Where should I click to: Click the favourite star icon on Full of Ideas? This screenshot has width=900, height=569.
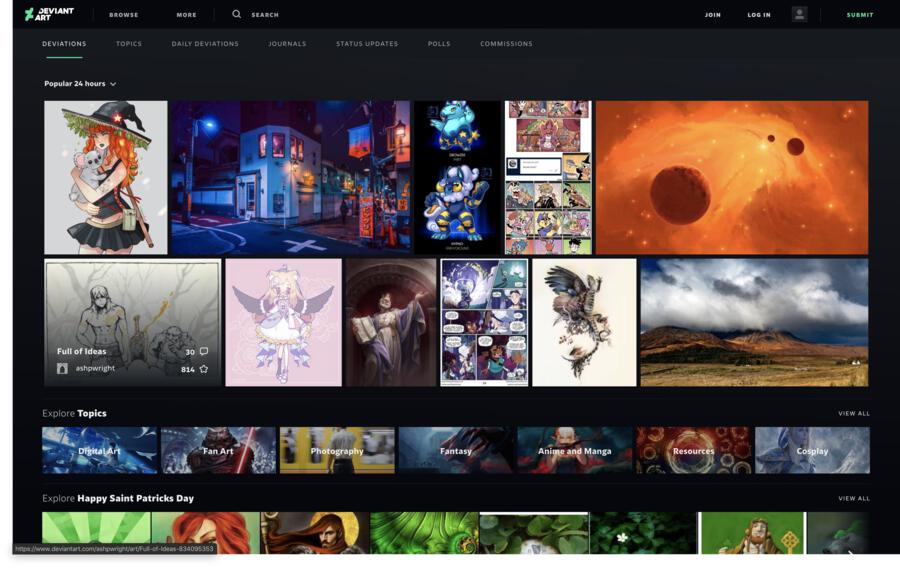coord(204,369)
